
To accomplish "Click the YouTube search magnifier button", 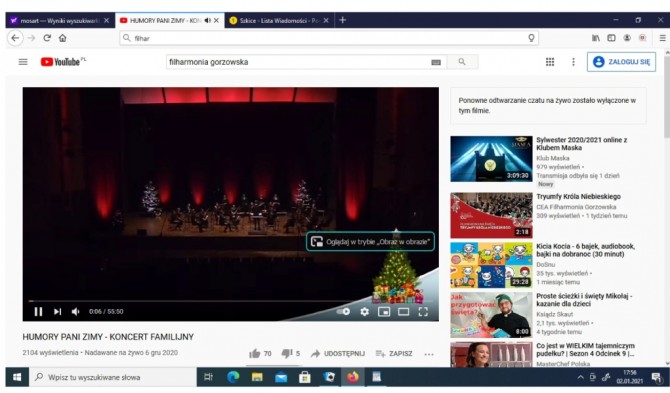I will [x=462, y=62].
